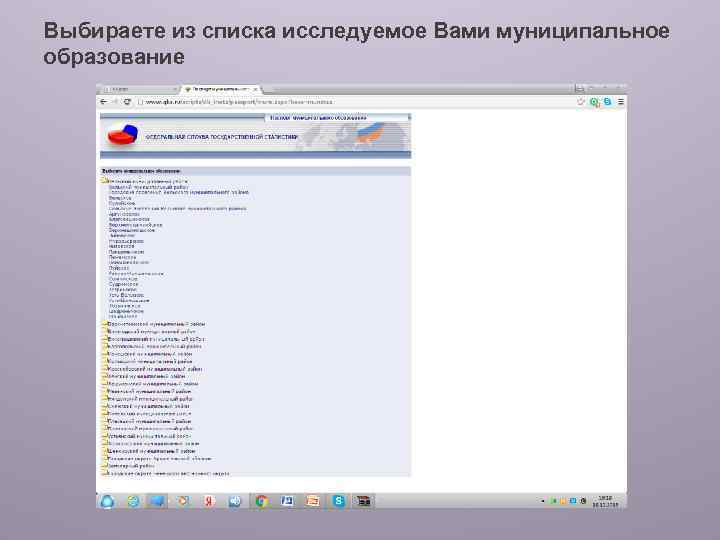Screen dimensions: 720x540
Task: Expand the Виноградовский муниципальный район folder
Action: pyautogui.click(x=104, y=338)
